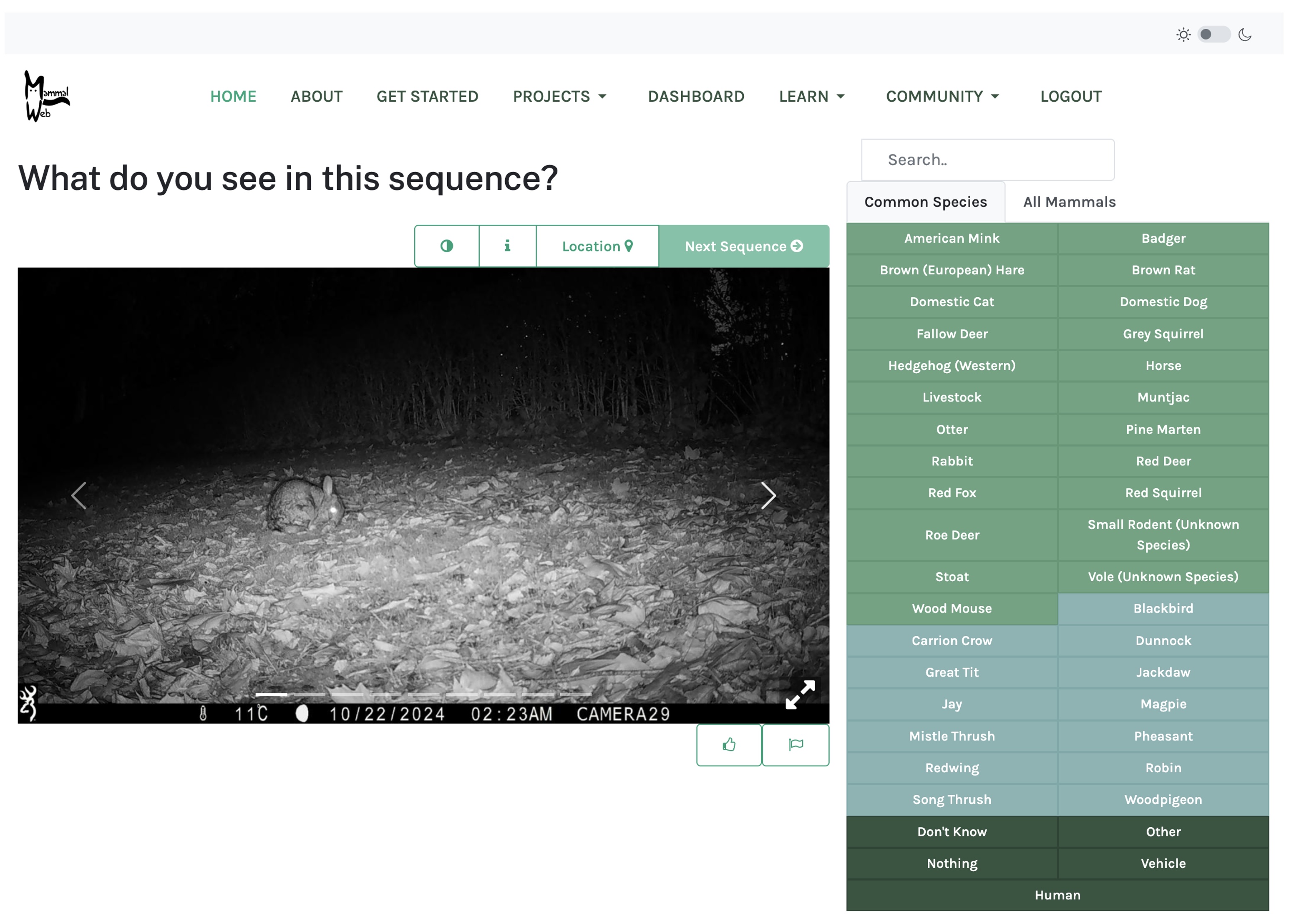Switch to All Mammals tab
This screenshot has height=924, width=1289.
point(1069,202)
